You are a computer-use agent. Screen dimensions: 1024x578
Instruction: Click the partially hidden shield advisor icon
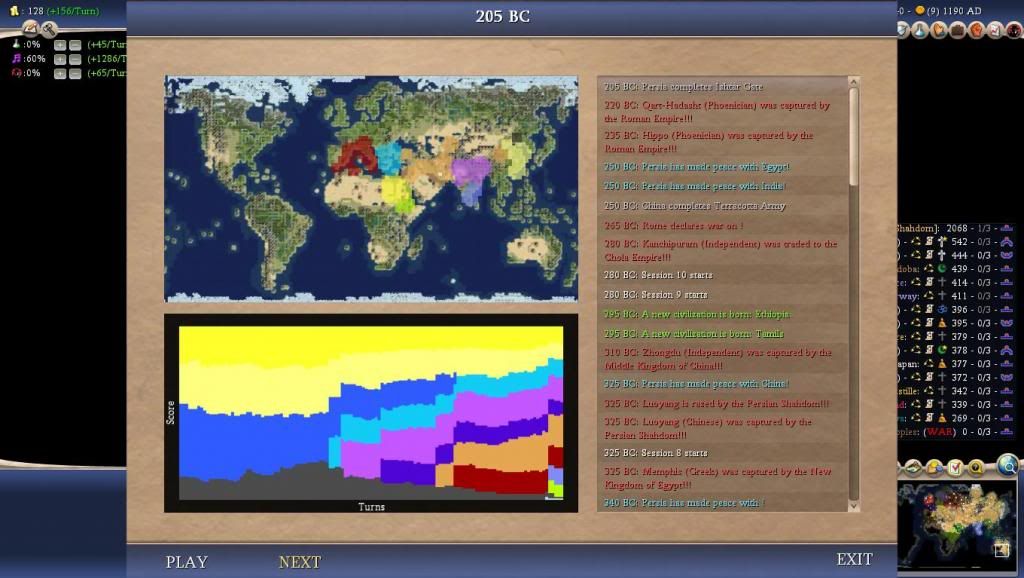(x=903, y=30)
